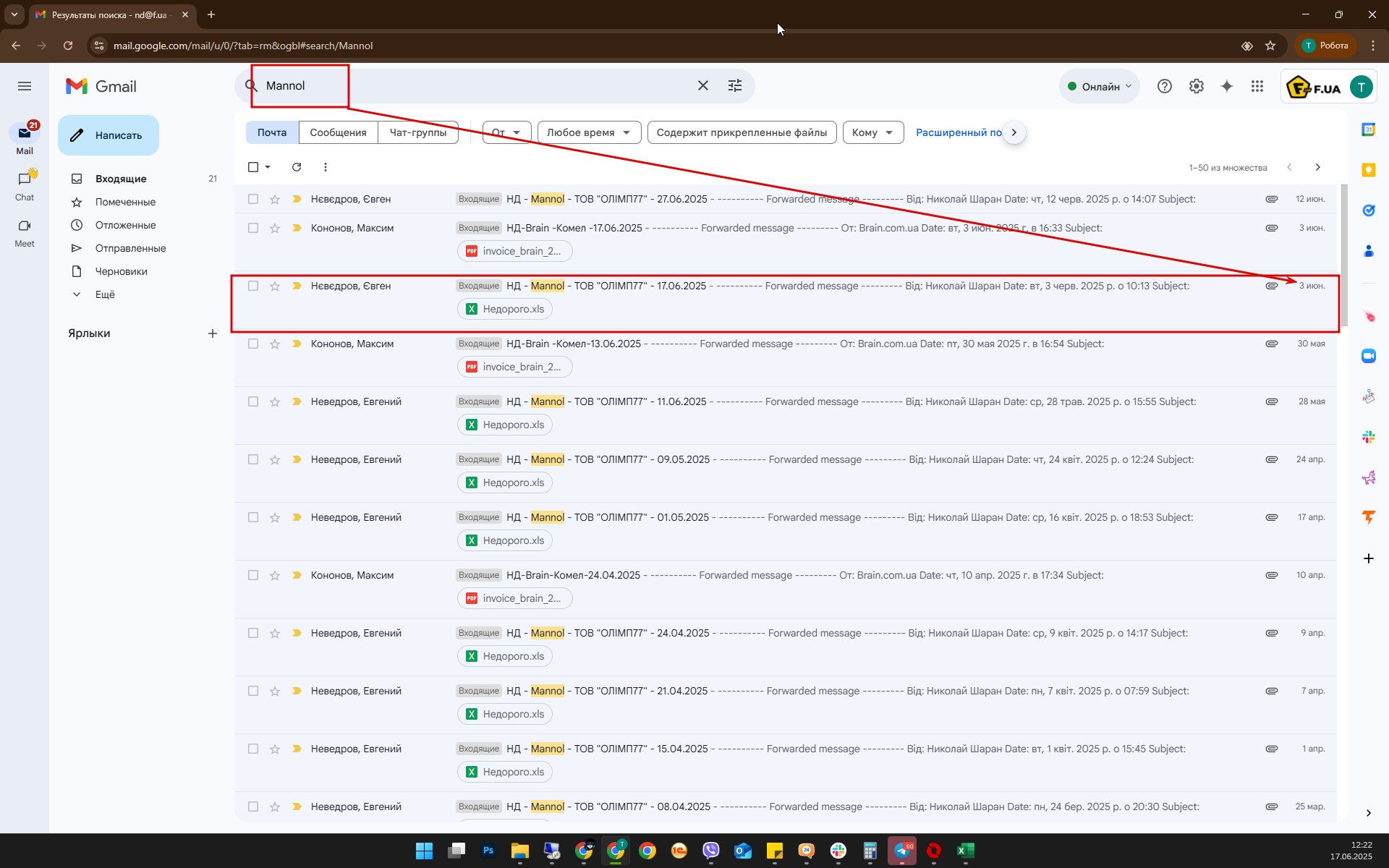1389x868 pixels.
Task: Expand the Онлайн status dropdown
Action: click(1100, 86)
